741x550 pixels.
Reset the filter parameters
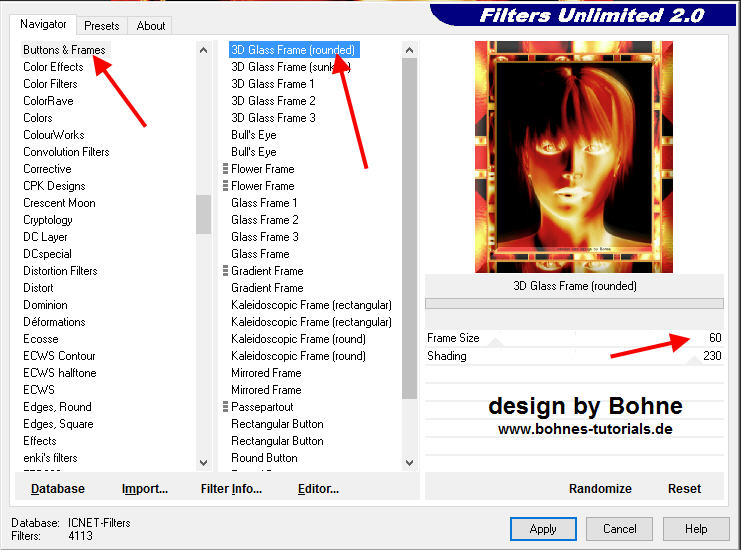tap(684, 489)
